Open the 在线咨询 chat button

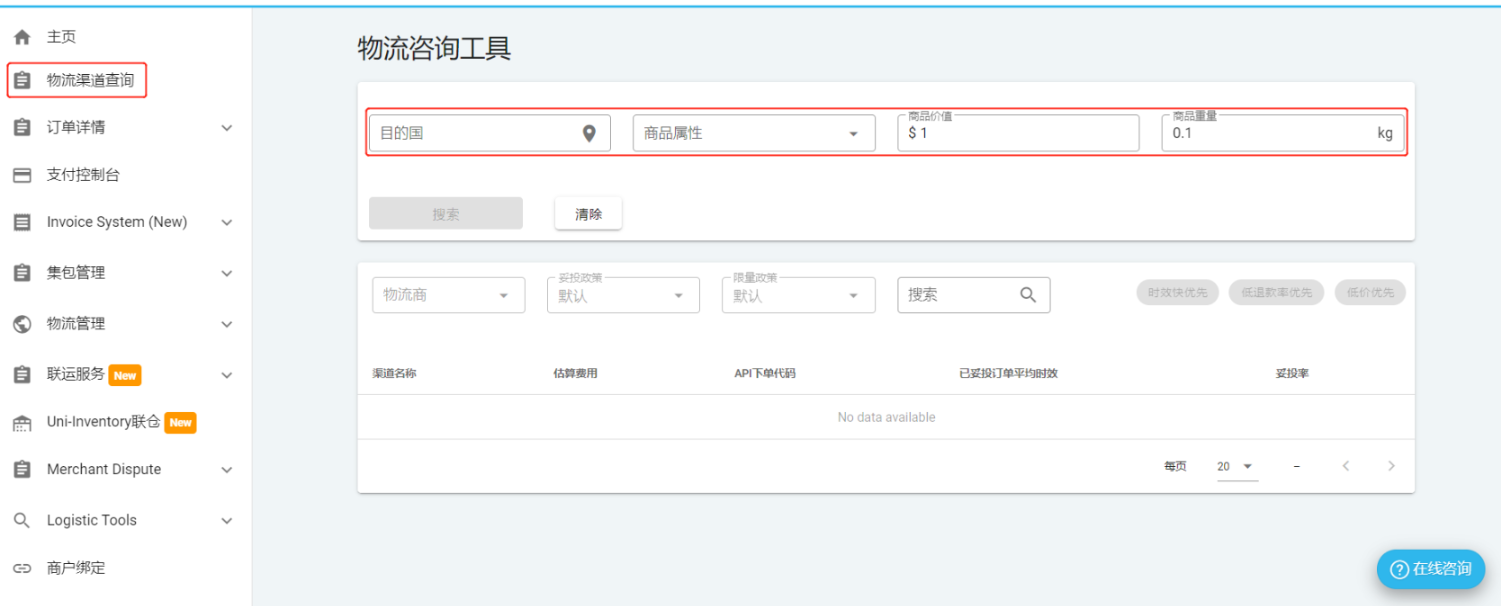[x=1430, y=569]
